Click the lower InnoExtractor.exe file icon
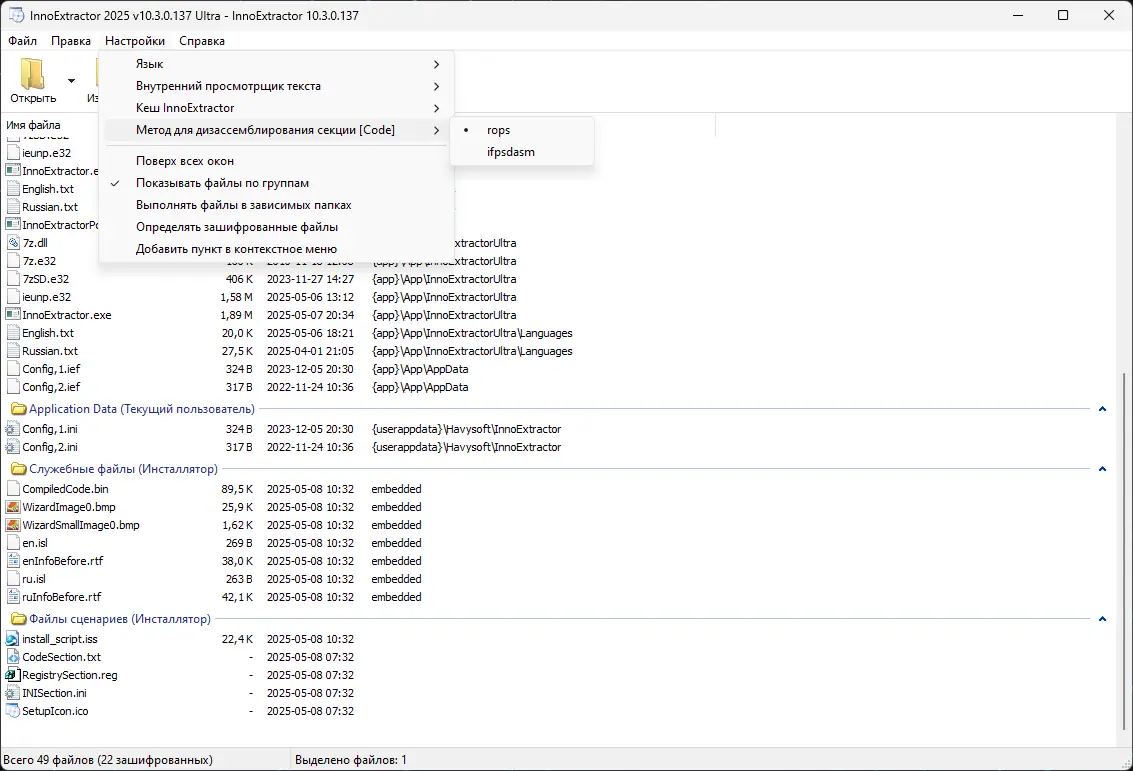Screen dimensions: 1133x771 point(12,315)
